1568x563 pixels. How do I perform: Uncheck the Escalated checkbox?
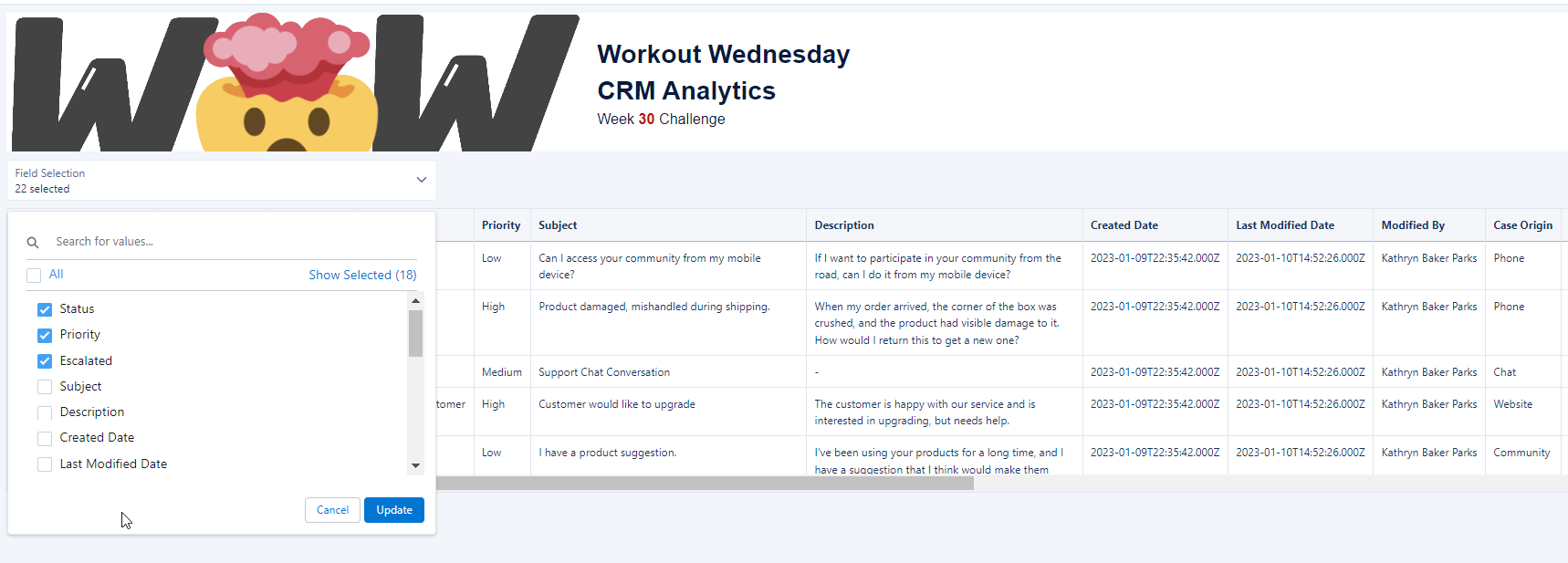coord(45,361)
